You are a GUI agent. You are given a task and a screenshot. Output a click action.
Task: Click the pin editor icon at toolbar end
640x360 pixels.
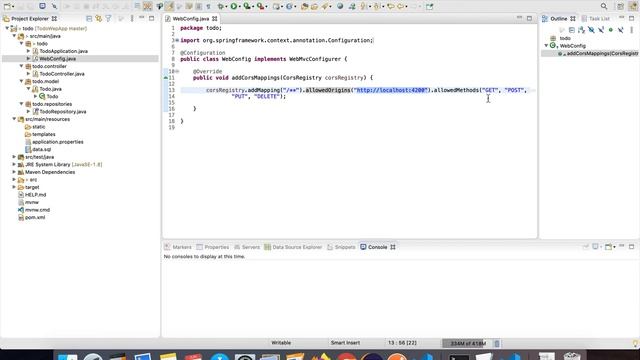coord(429,6)
